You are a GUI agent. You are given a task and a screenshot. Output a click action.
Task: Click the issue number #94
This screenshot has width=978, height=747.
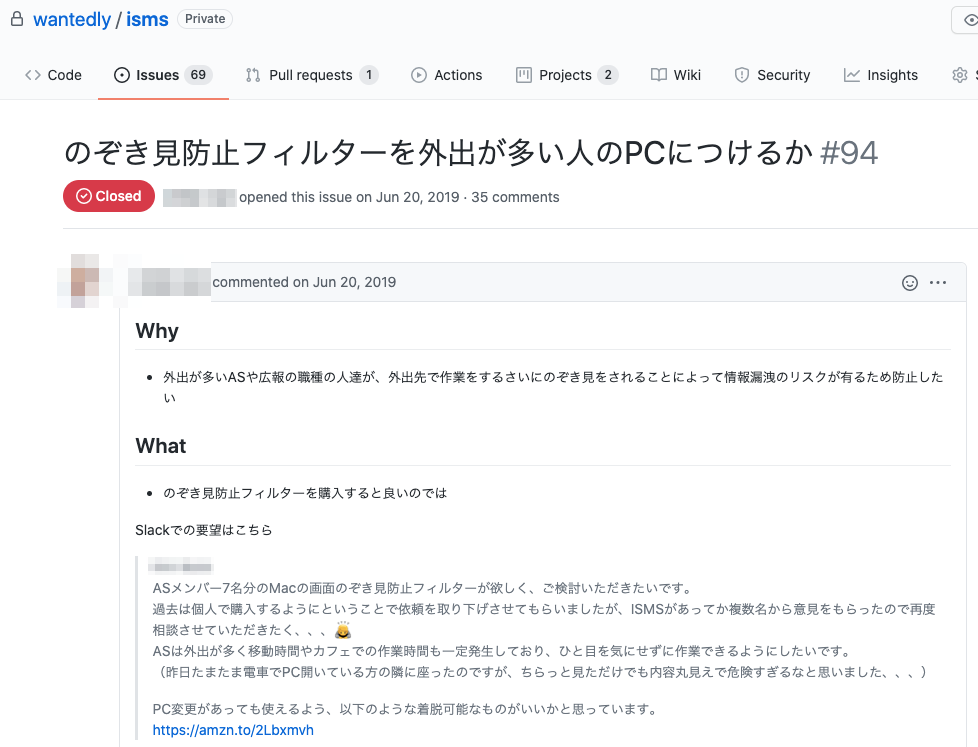point(848,153)
